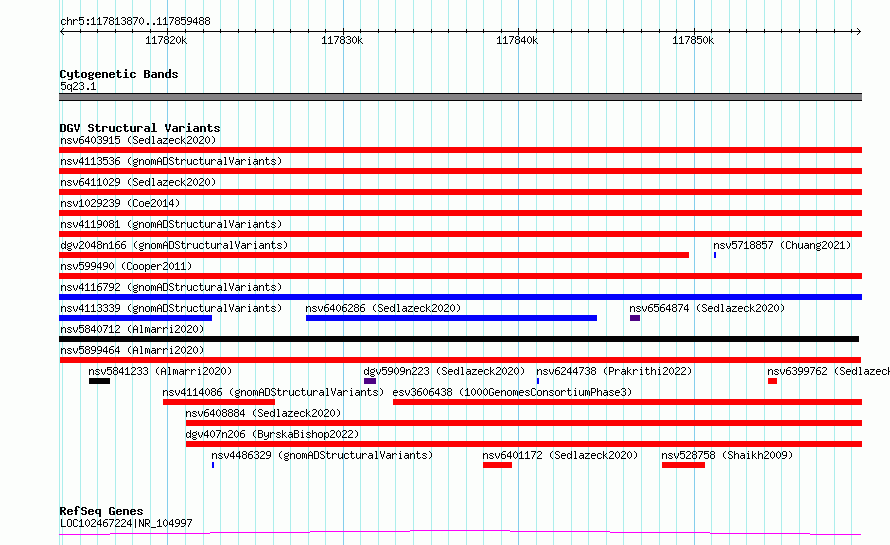Open the LOC102467224|NR_104997 gene label
The image size is (890, 545).
(x=126, y=523)
